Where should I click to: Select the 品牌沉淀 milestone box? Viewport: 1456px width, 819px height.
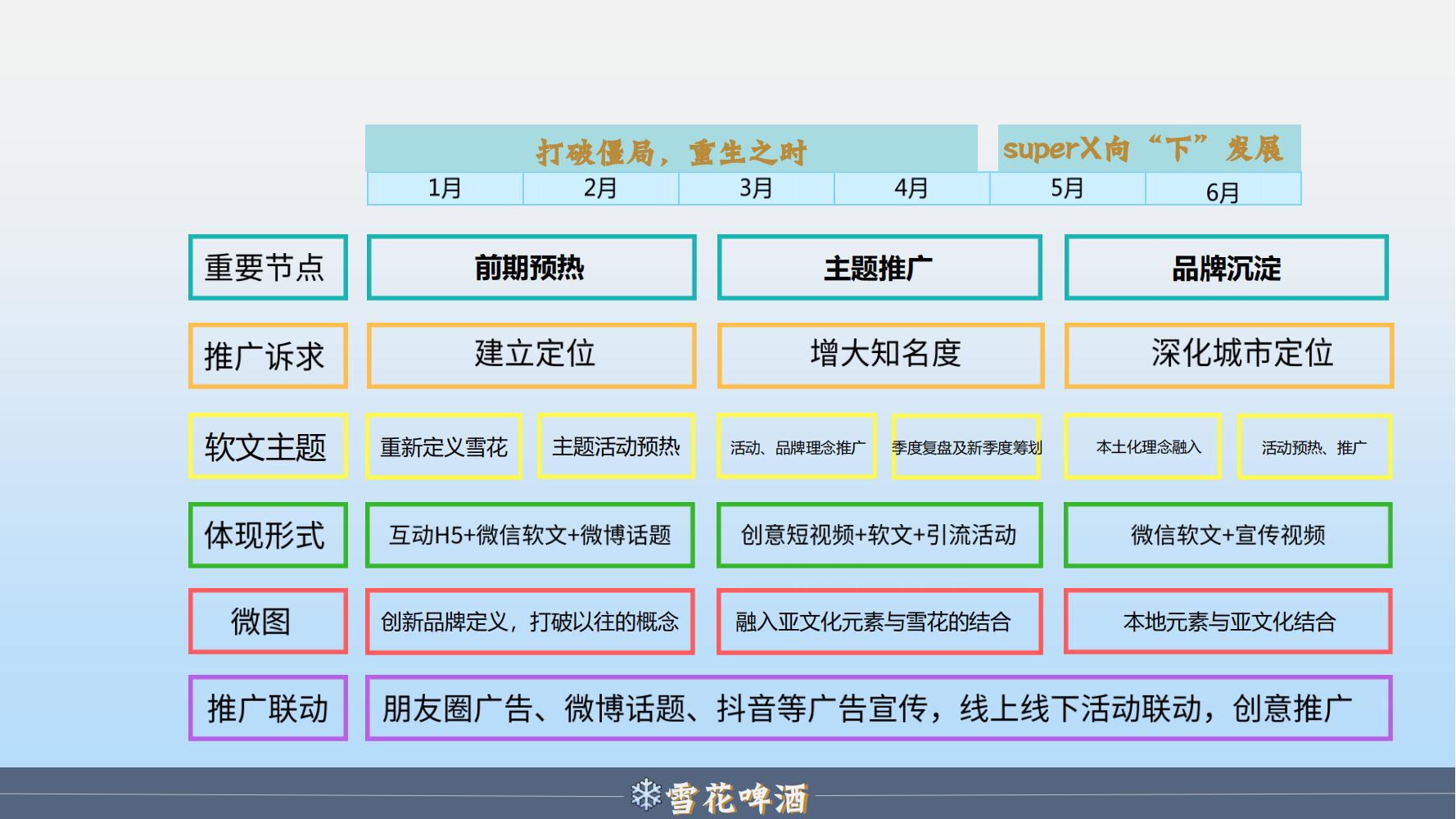pos(1225,267)
